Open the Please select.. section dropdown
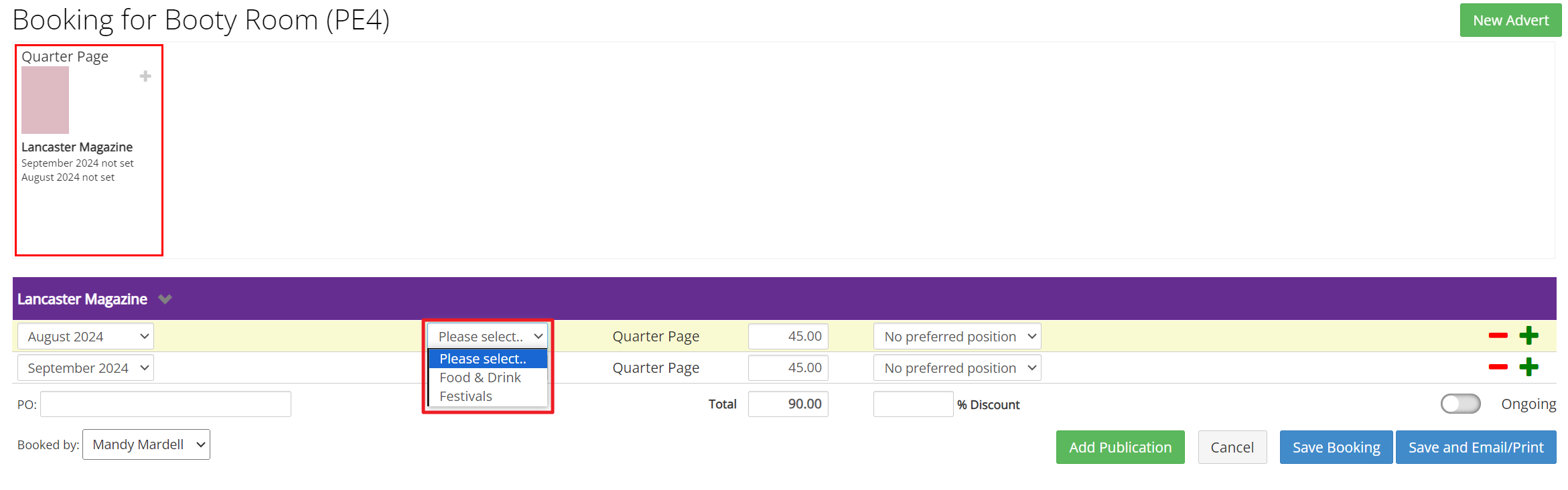Screen dimensions: 1568x490 [488, 336]
